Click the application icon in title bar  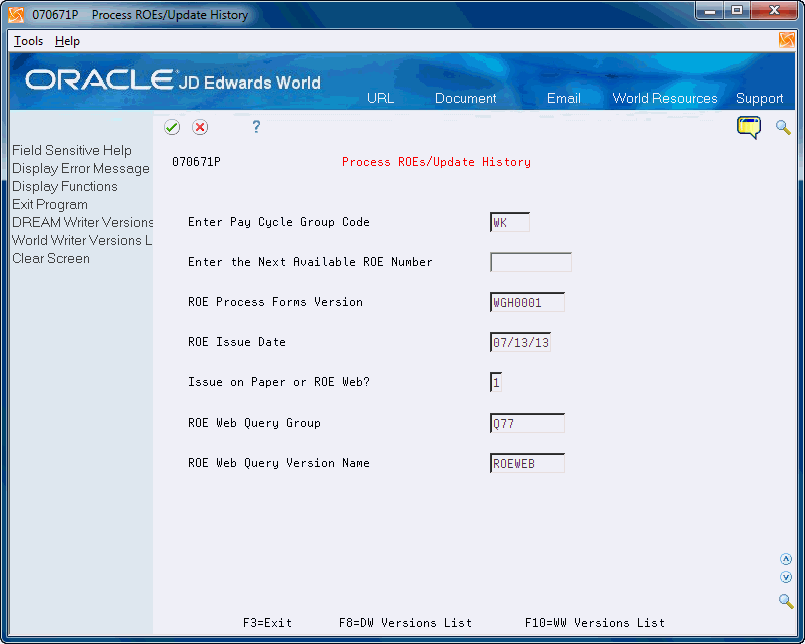pos(16,15)
